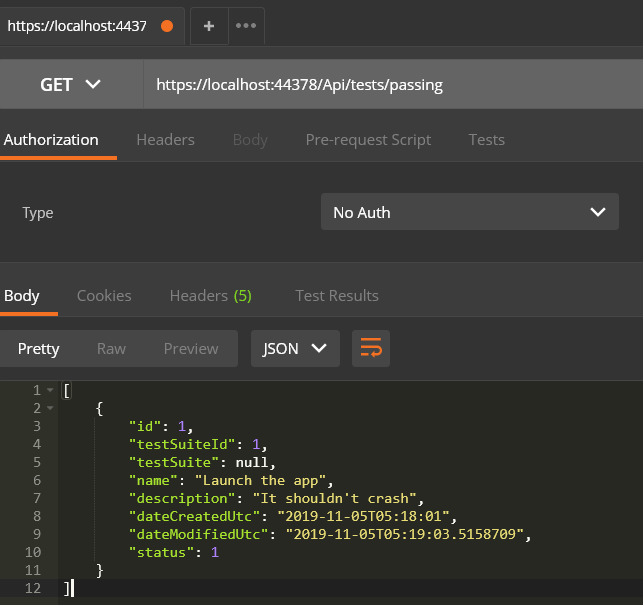
Task: Open the GET method dropdown
Action: coord(71,84)
